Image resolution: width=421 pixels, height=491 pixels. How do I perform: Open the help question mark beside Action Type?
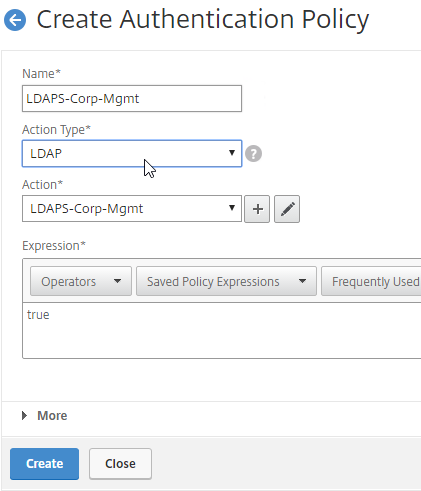(x=253, y=154)
